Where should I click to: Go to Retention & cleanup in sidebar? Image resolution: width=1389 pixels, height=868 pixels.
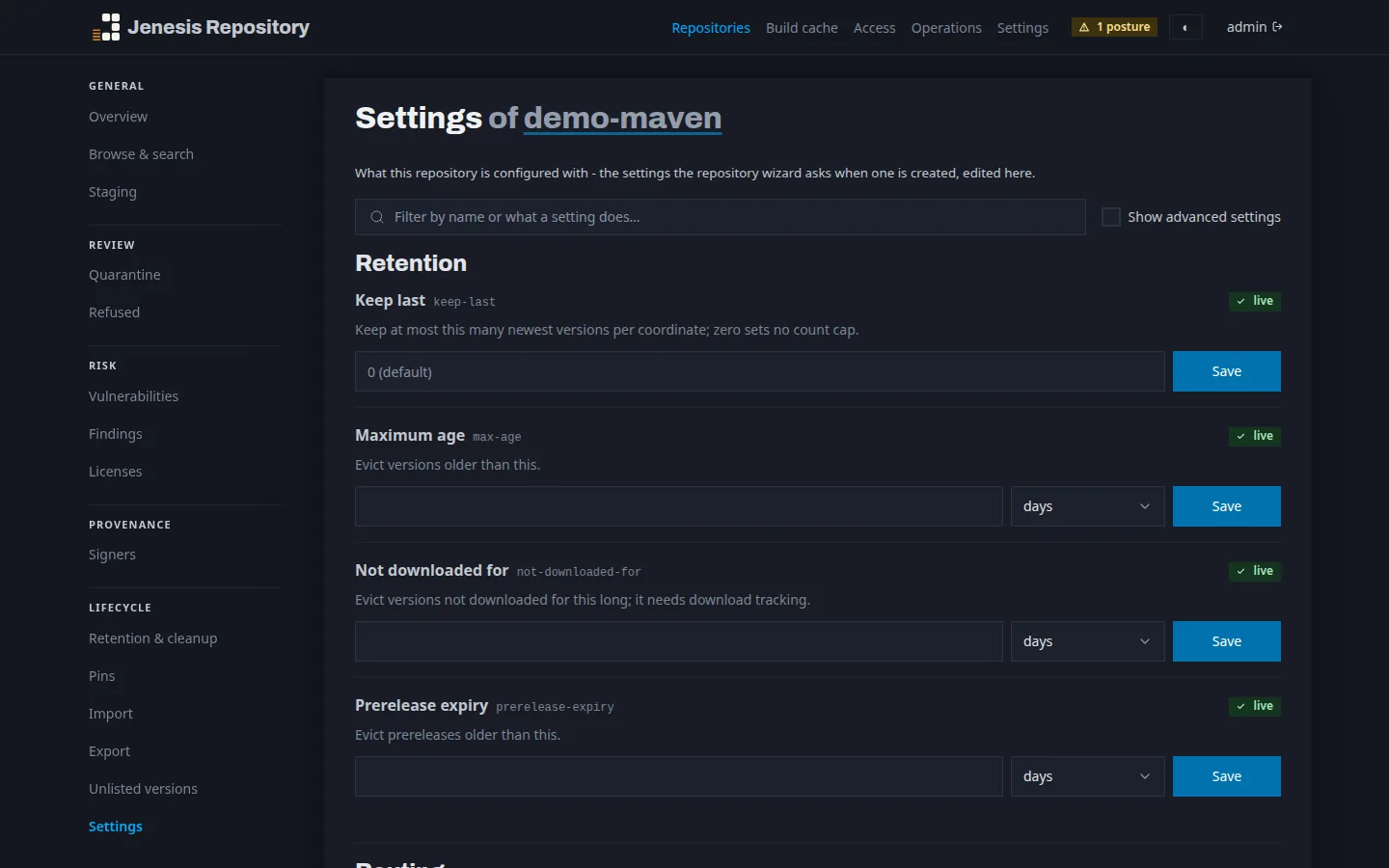[153, 638]
